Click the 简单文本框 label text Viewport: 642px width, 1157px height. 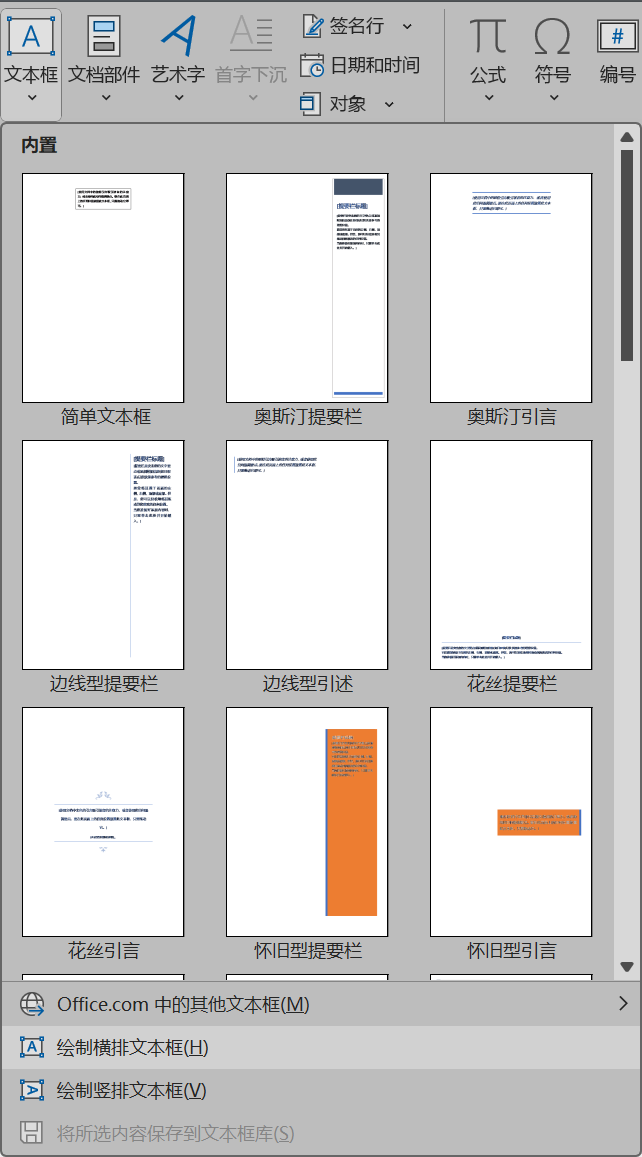point(106,417)
